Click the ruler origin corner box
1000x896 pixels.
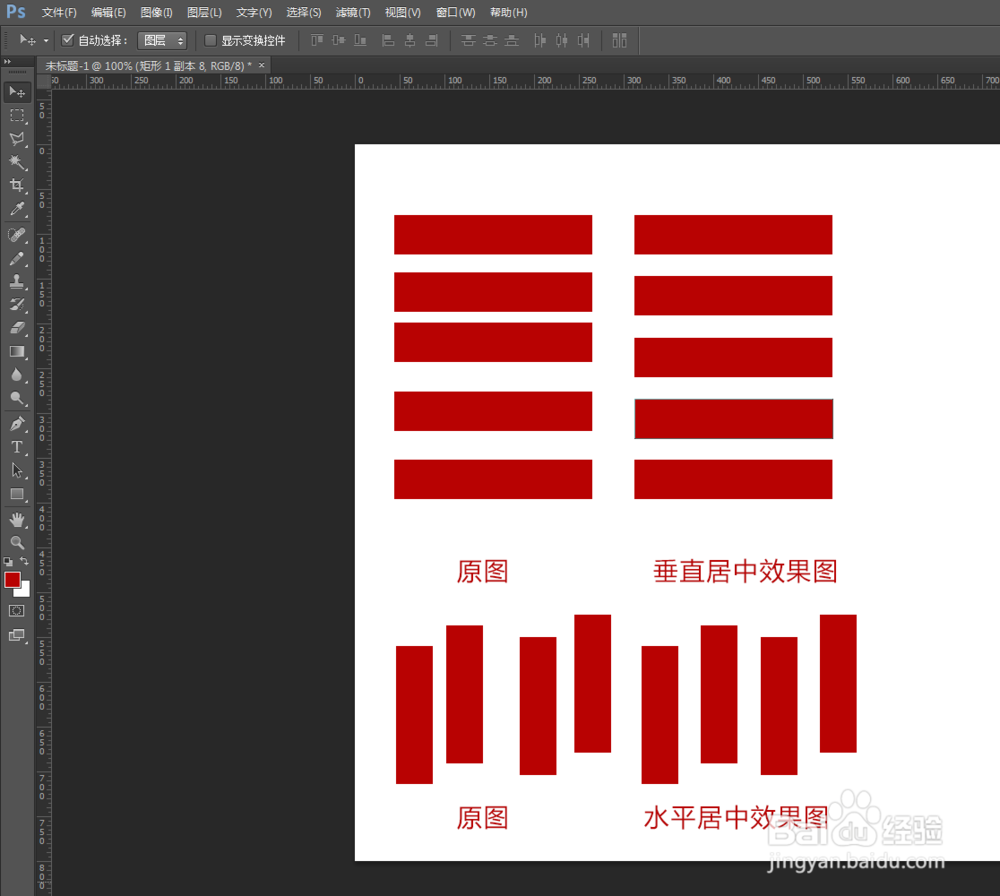(x=43, y=82)
